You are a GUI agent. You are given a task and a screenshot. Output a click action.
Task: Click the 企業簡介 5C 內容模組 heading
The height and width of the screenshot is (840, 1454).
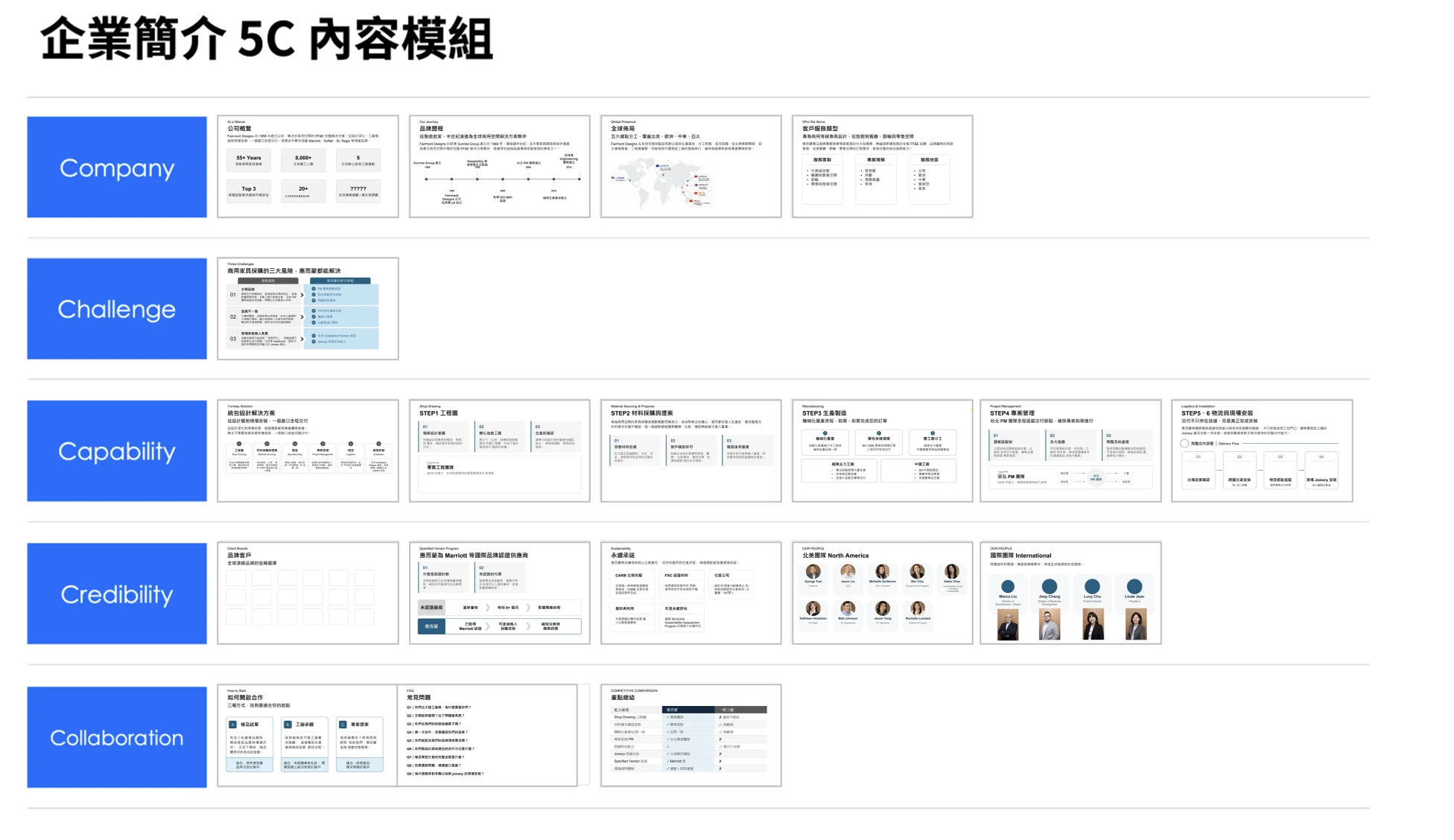coord(266,39)
